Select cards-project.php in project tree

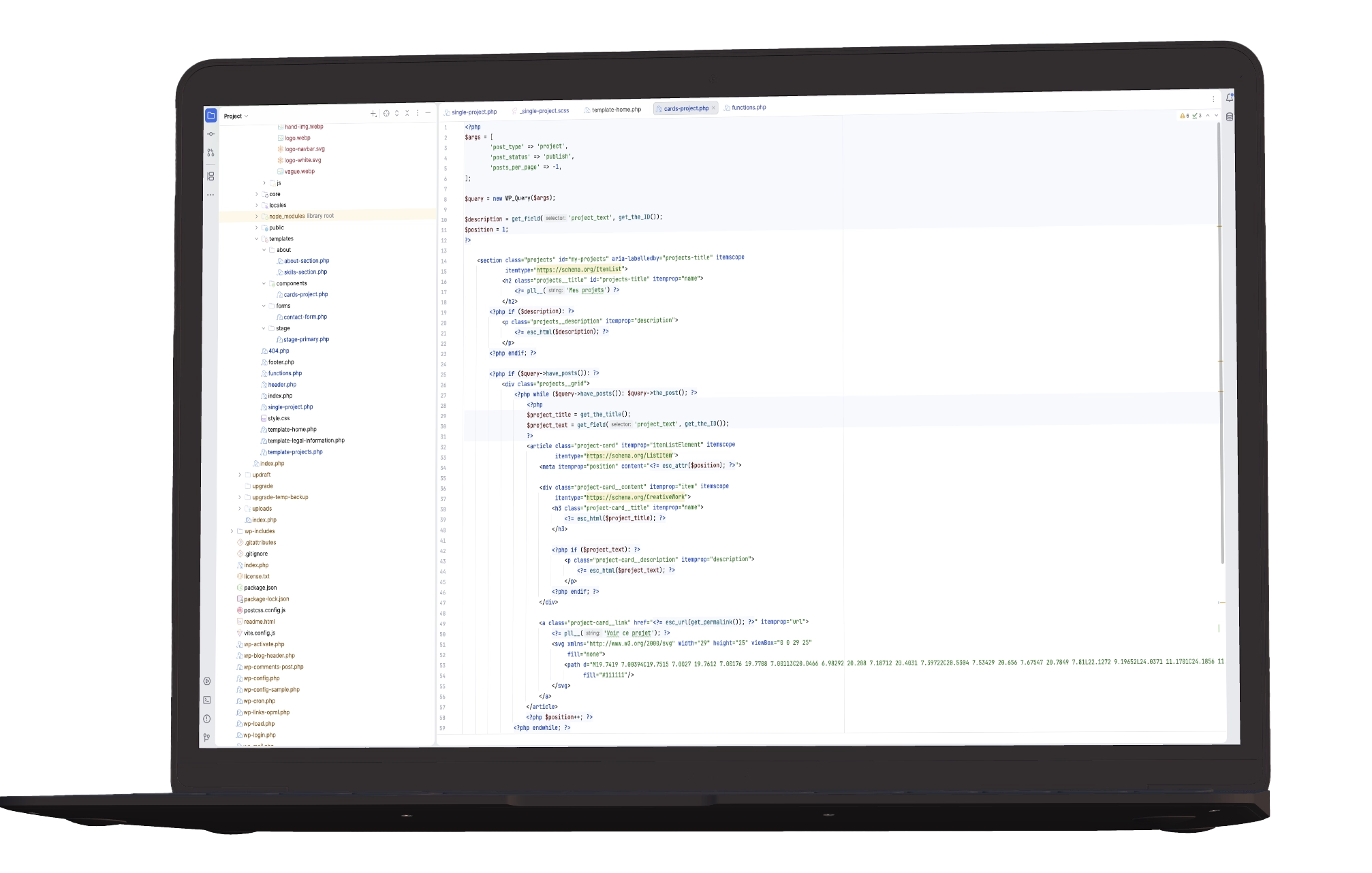pos(302,295)
